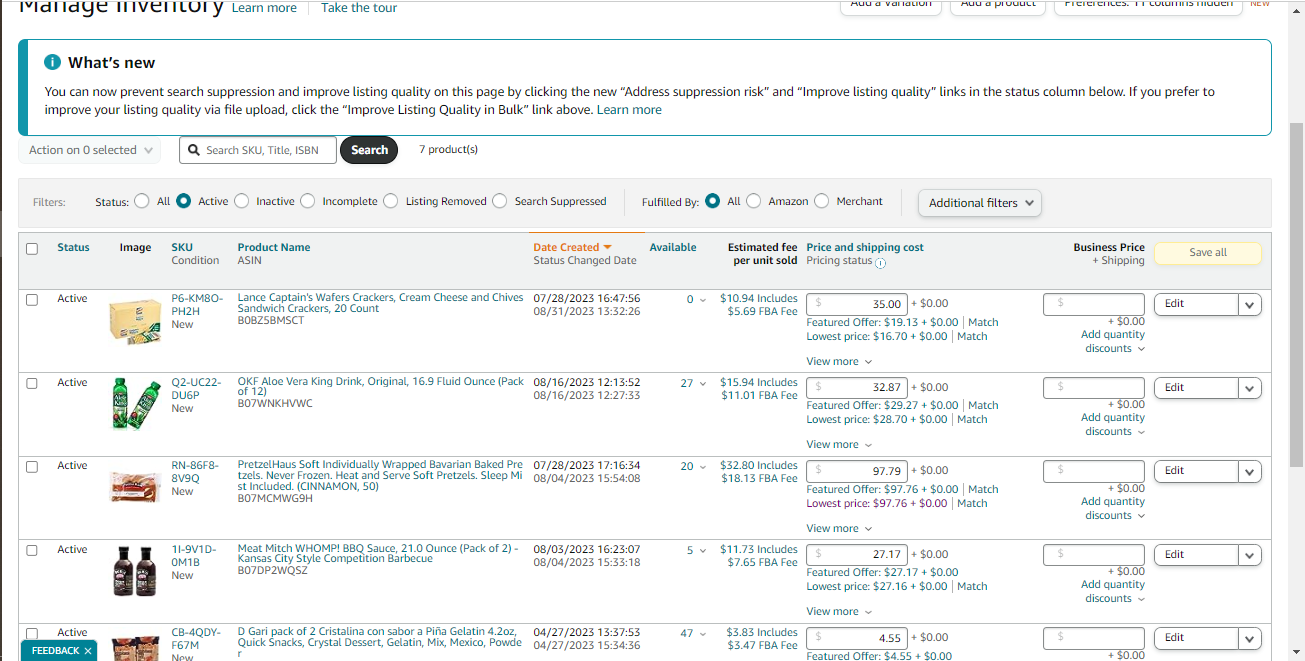Select the Meat Mitch BBQ Sauce row checkbox

pyautogui.click(x=32, y=550)
